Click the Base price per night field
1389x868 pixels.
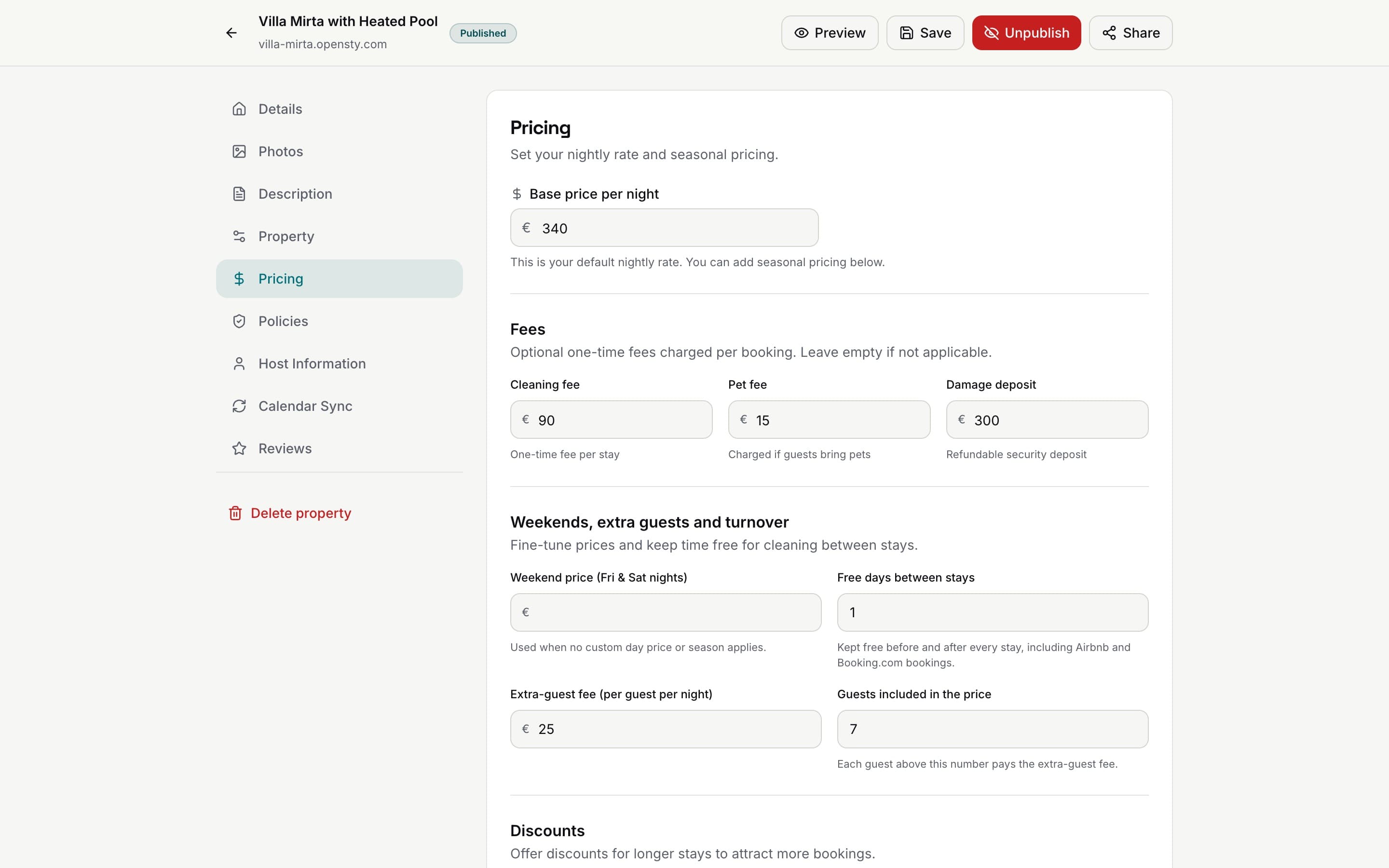pyautogui.click(x=664, y=228)
